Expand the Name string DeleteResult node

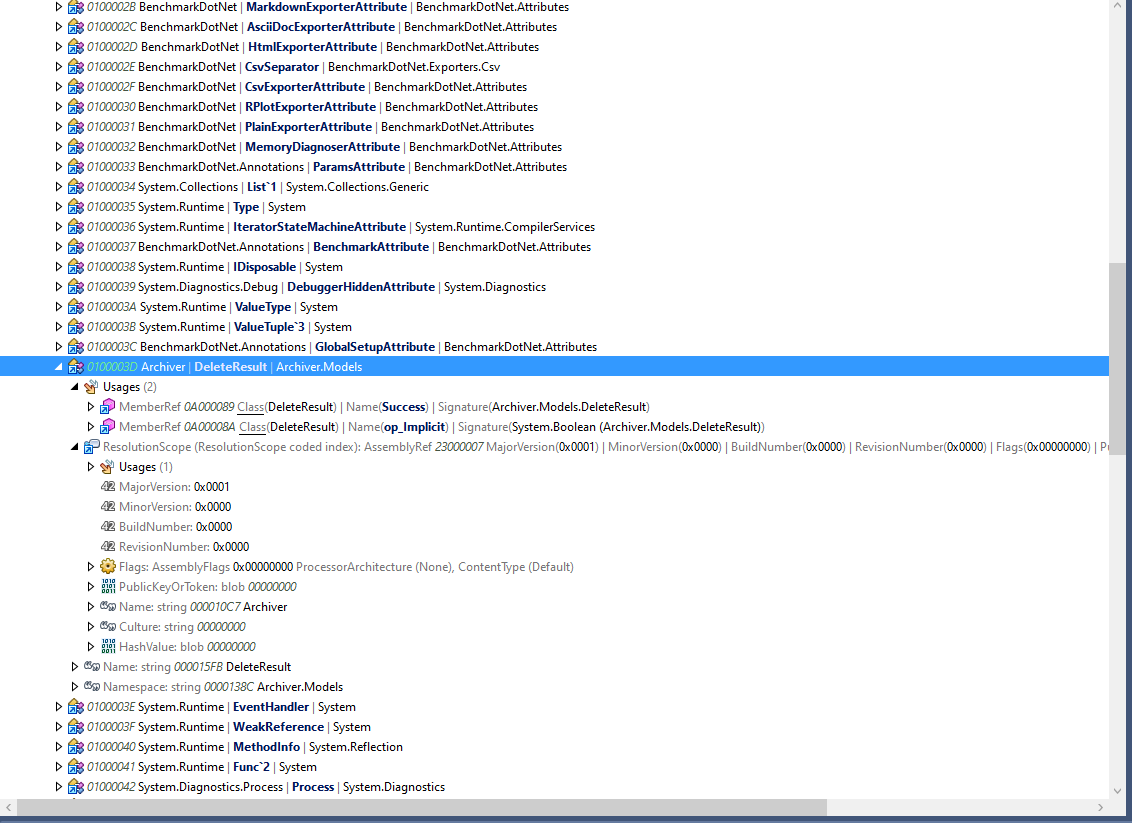[74, 667]
